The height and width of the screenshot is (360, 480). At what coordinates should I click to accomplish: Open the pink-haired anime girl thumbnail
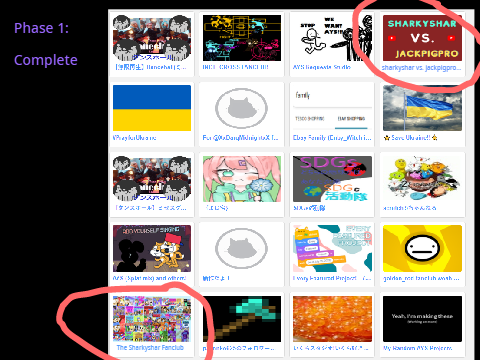tap(242, 179)
